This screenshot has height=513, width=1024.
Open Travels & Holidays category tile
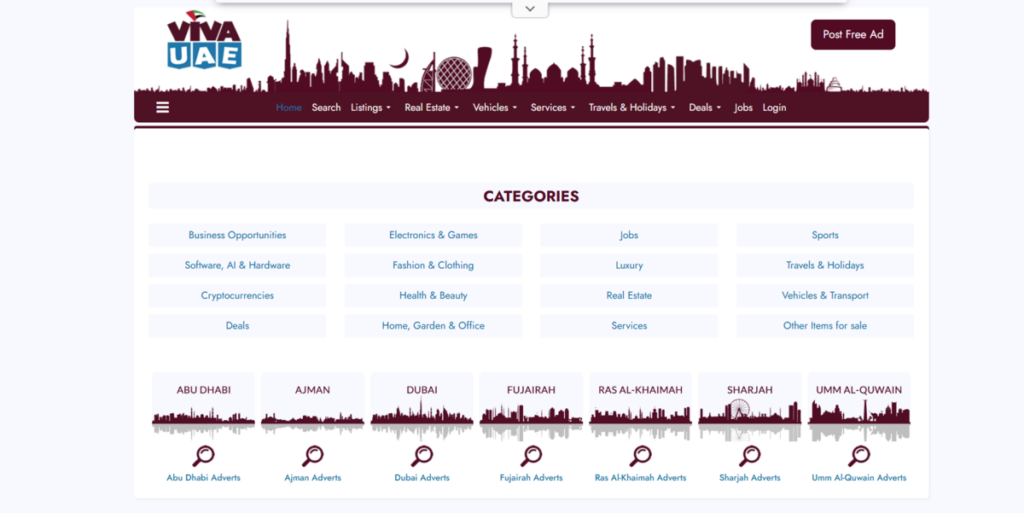click(x=825, y=266)
